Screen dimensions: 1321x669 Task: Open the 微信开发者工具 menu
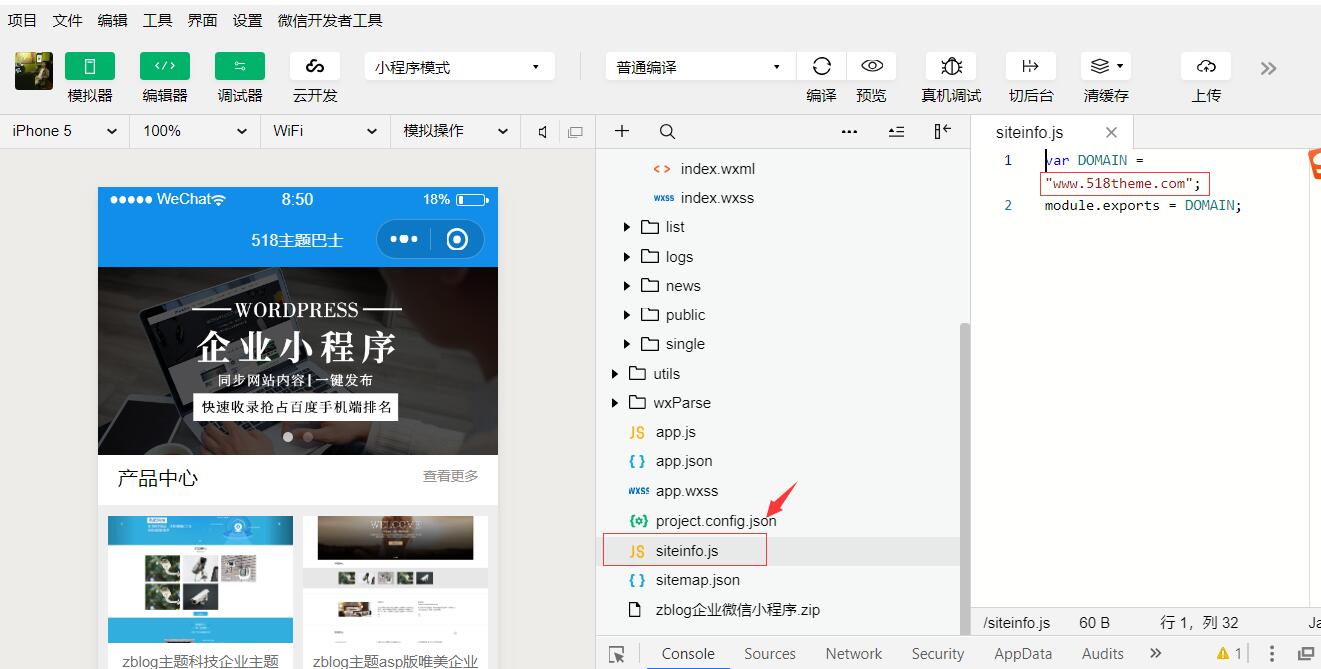pyautogui.click(x=330, y=20)
